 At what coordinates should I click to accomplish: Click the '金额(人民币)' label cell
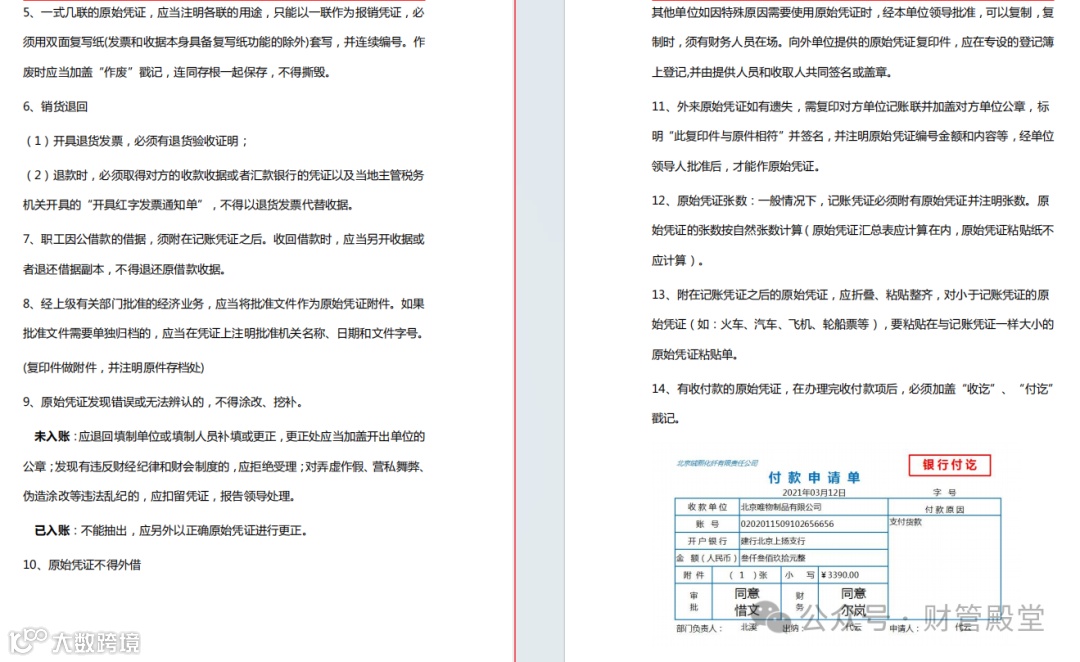pos(707,558)
